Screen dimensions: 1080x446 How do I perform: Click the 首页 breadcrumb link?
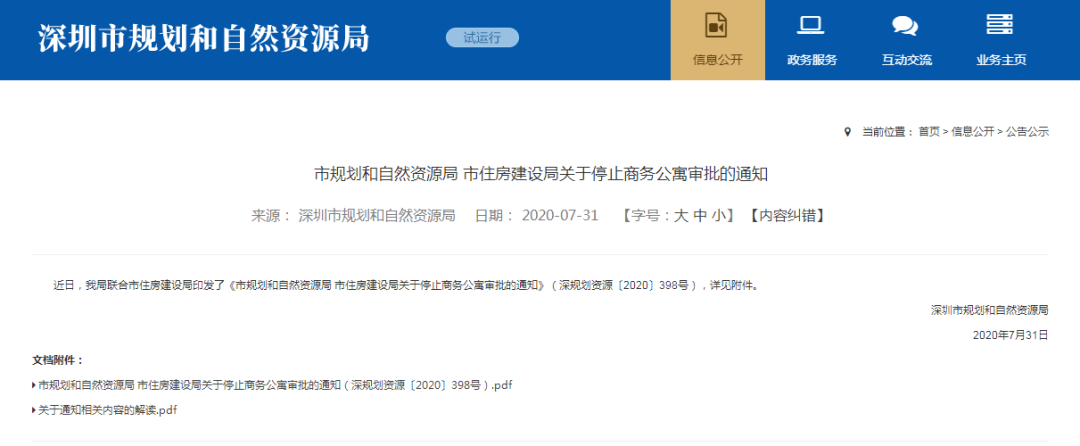[929, 131]
